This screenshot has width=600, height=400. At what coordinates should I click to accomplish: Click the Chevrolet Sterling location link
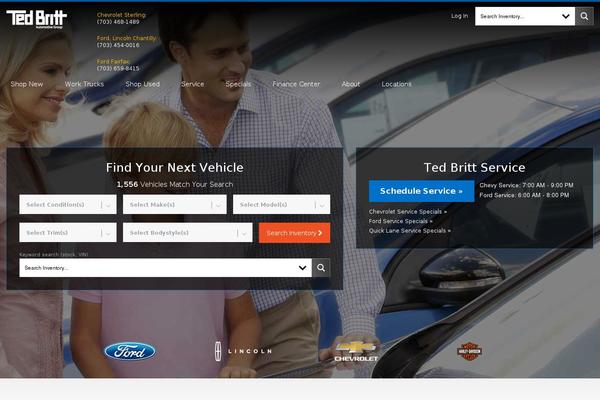pos(121,15)
